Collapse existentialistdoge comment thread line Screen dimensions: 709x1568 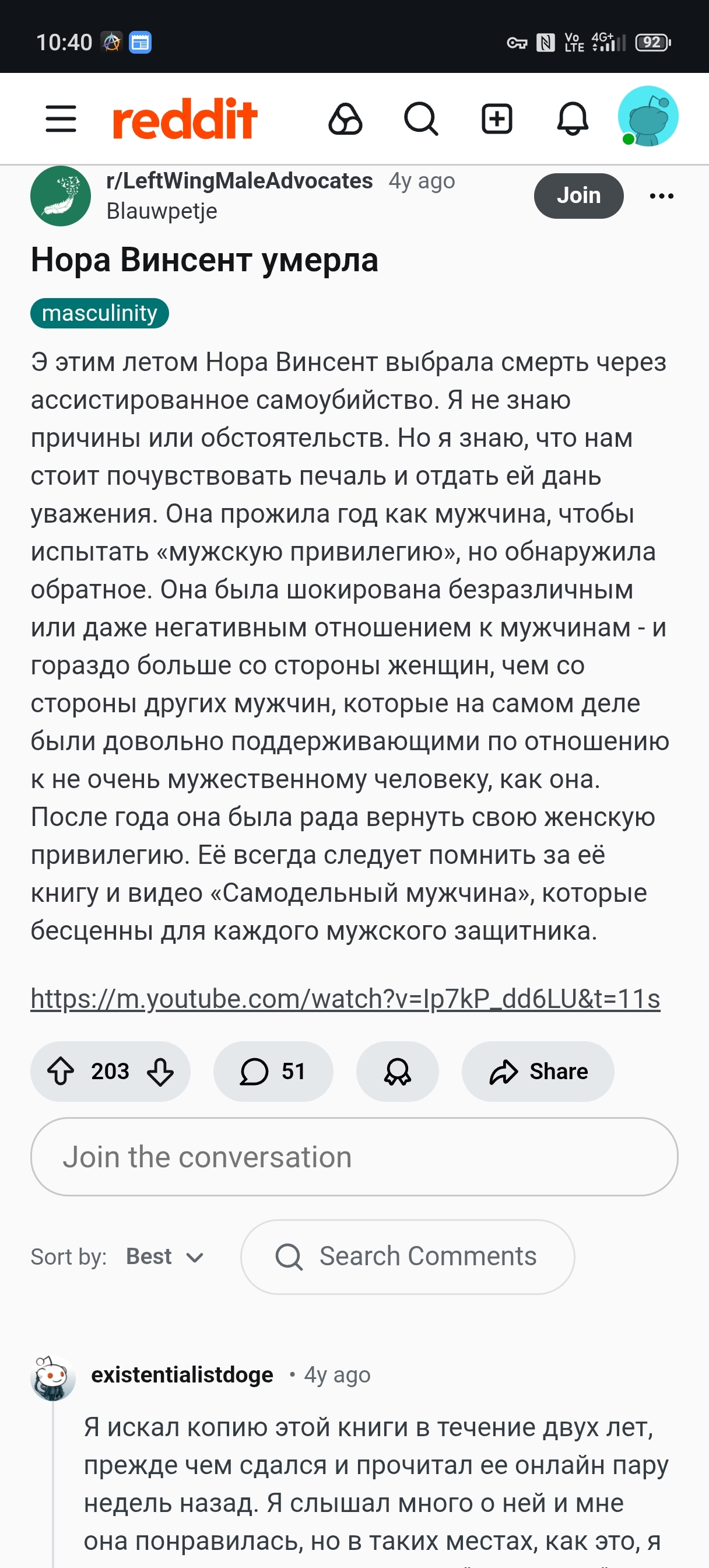(x=53, y=1485)
